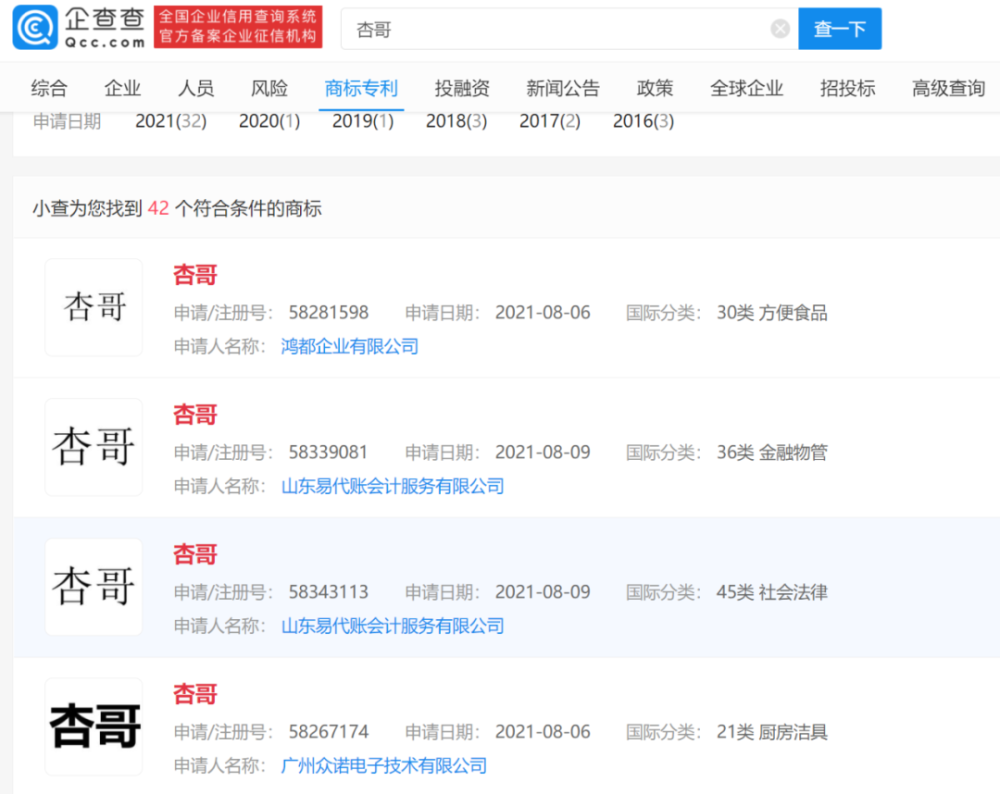Open the 新闻公告 tab
This screenshot has width=1000, height=794.
(563, 88)
